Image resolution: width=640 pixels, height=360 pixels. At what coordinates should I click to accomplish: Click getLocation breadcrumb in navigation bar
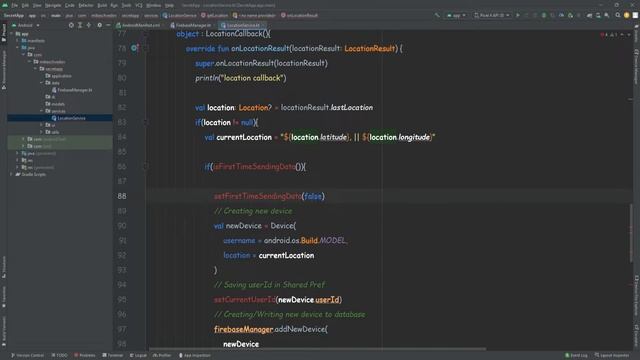coord(215,16)
